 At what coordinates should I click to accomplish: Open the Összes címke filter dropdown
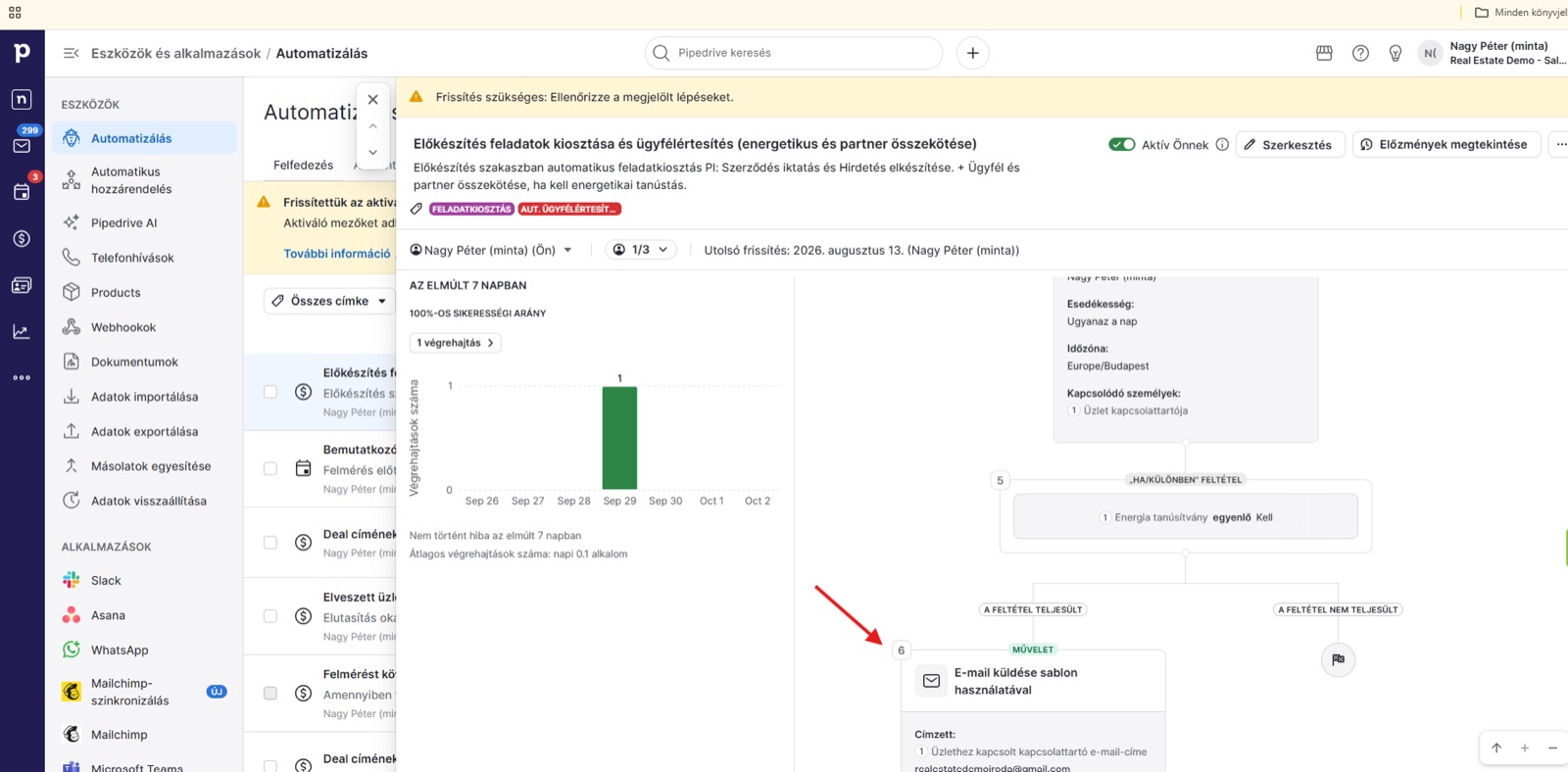click(329, 301)
